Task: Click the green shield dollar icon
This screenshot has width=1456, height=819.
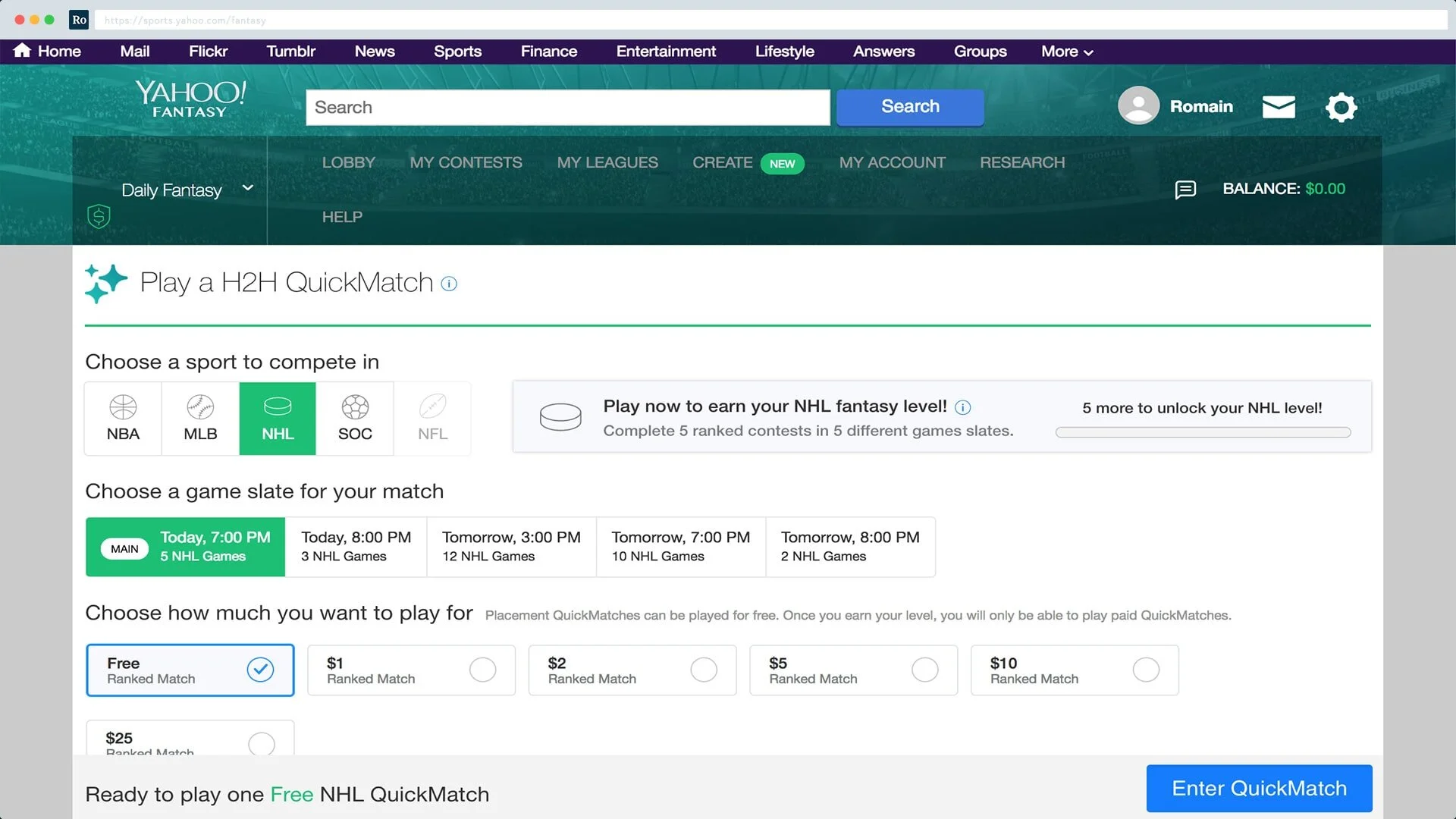Action: click(x=99, y=217)
